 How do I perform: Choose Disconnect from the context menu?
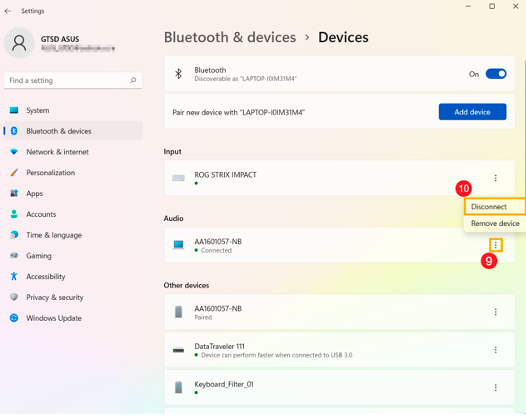494,207
